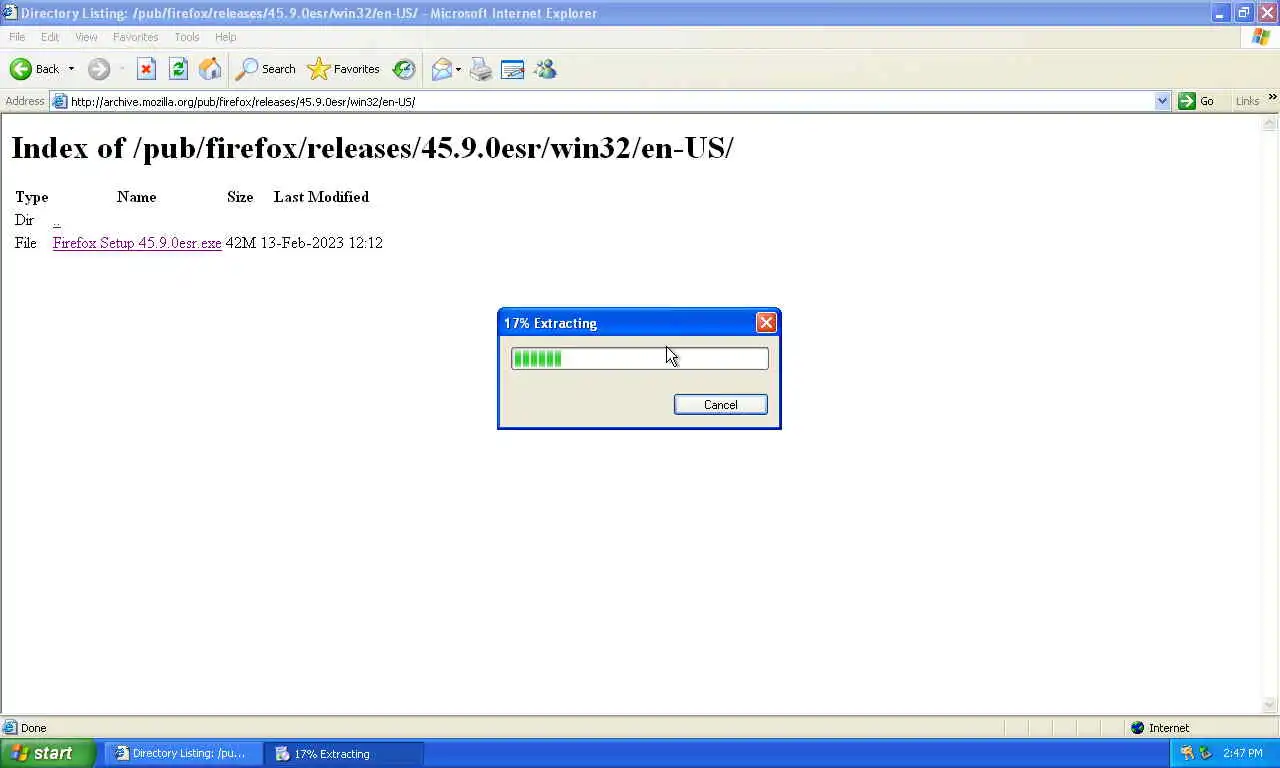Screen dimensions: 1280x768
Task: Go back with the Back arrow button
Action: (x=34, y=69)
